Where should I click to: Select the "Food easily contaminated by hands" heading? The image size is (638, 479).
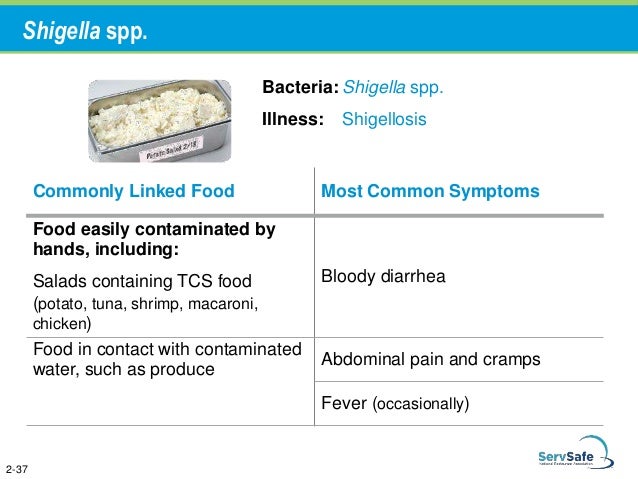(154, 239)
